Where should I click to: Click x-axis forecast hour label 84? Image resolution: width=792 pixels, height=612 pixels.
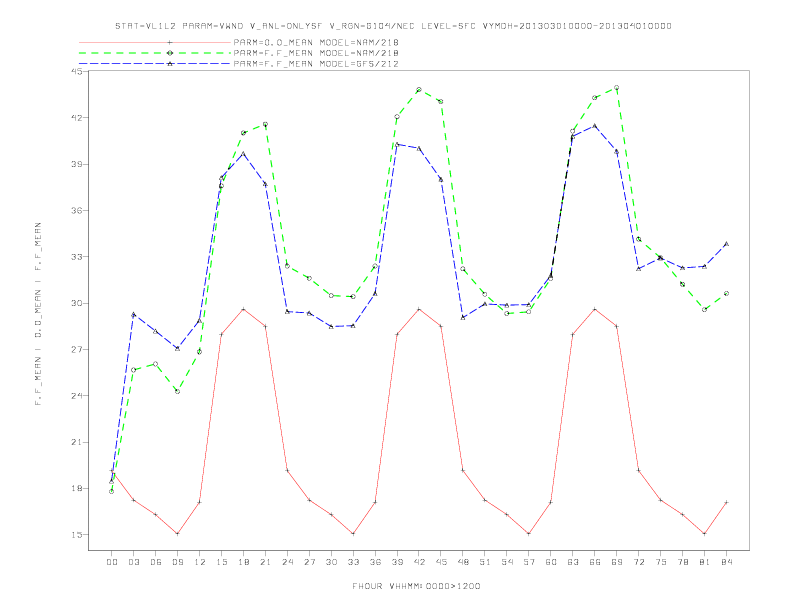726,562
